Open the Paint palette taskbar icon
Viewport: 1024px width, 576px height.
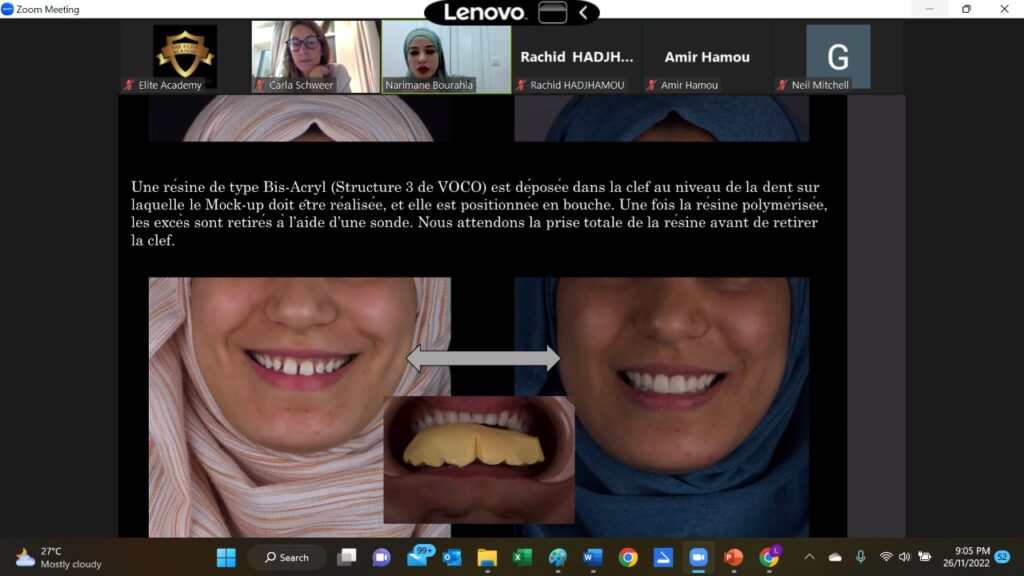coord(558,557)
